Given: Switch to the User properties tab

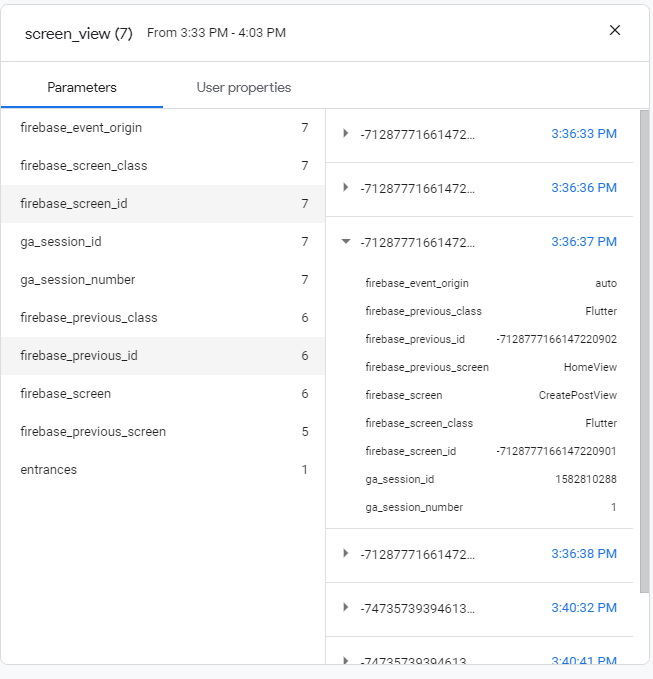Looking at the screenshot, I should point(243,88).
